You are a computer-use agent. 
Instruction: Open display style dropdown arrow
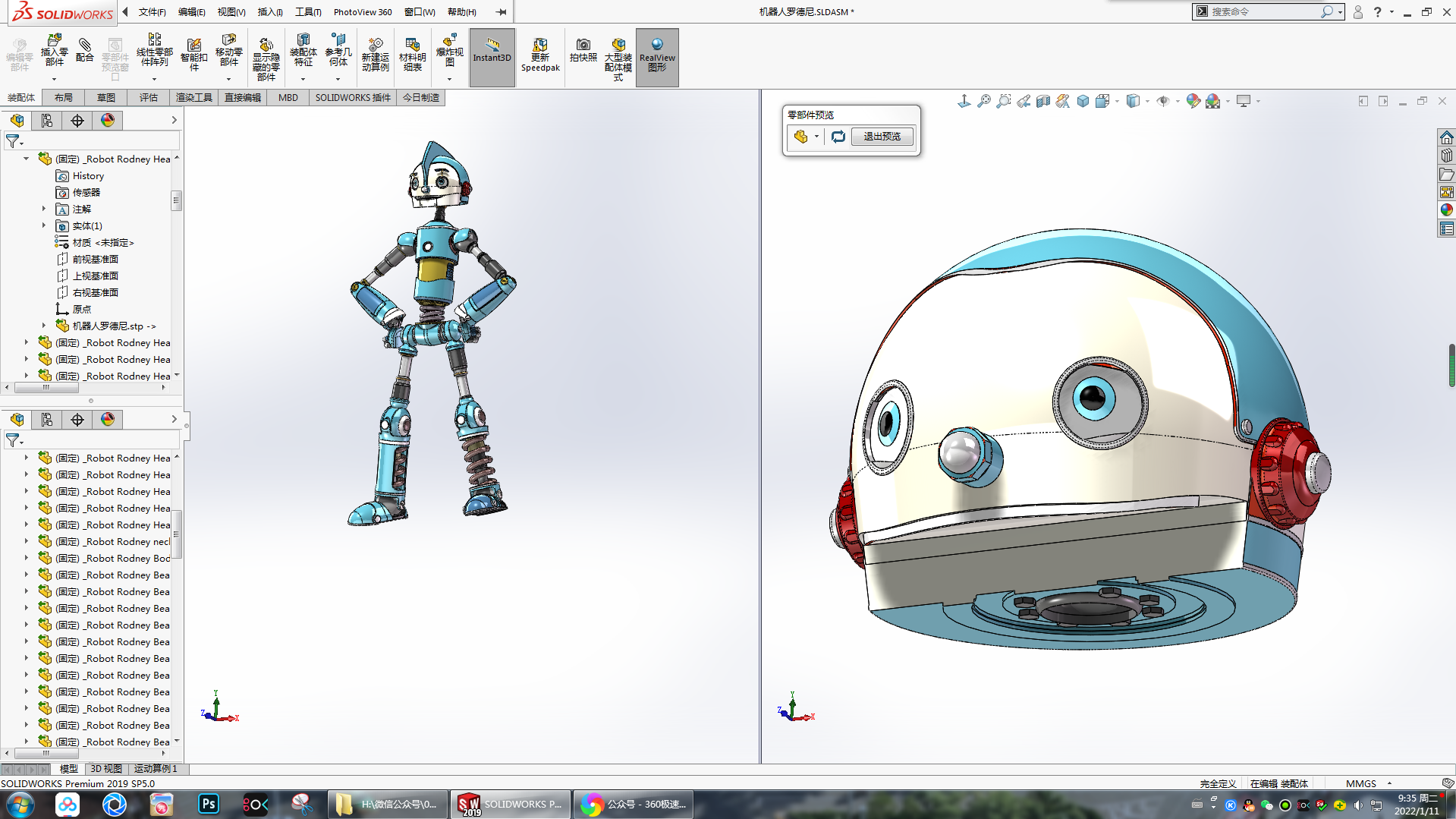point(1147,101)
